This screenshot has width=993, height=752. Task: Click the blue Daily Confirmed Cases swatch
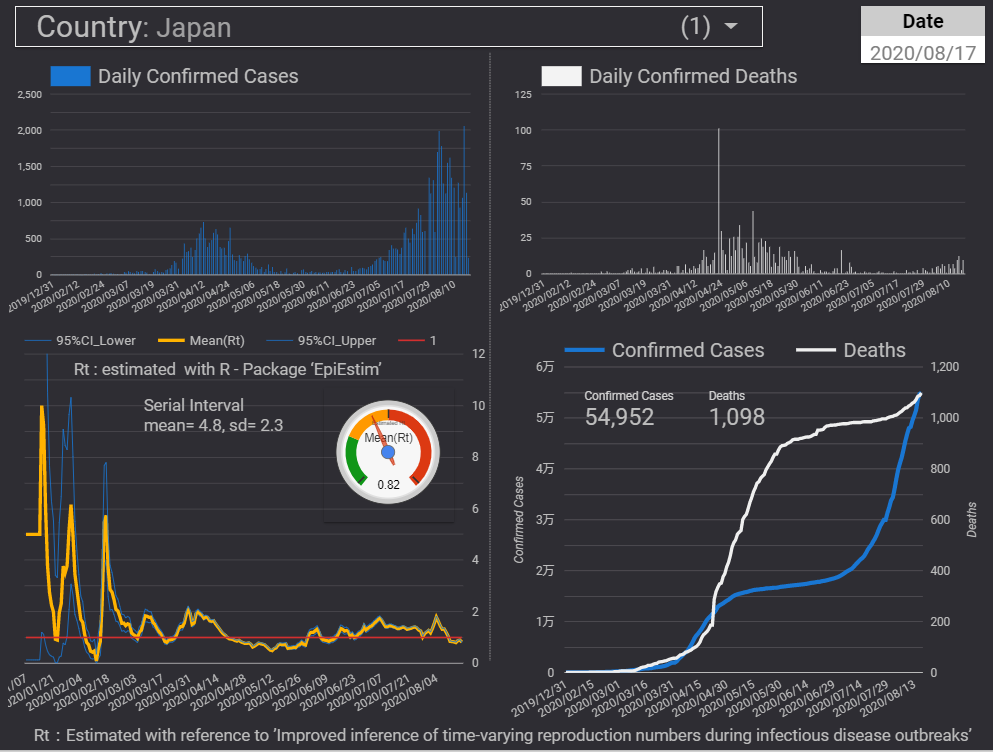(70, 76)
